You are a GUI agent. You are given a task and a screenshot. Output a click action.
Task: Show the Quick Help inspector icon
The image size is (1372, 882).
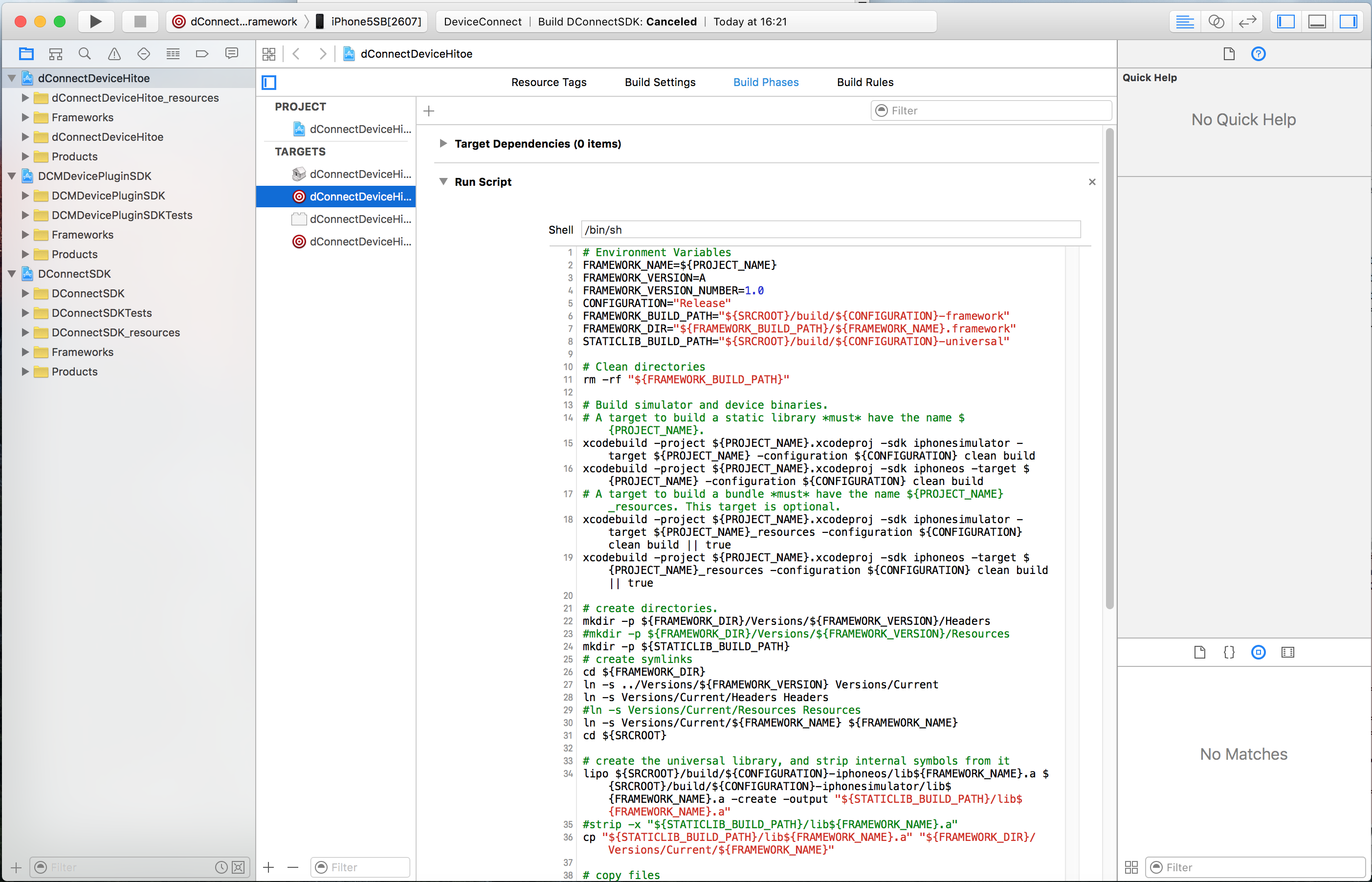point(1258,54)
